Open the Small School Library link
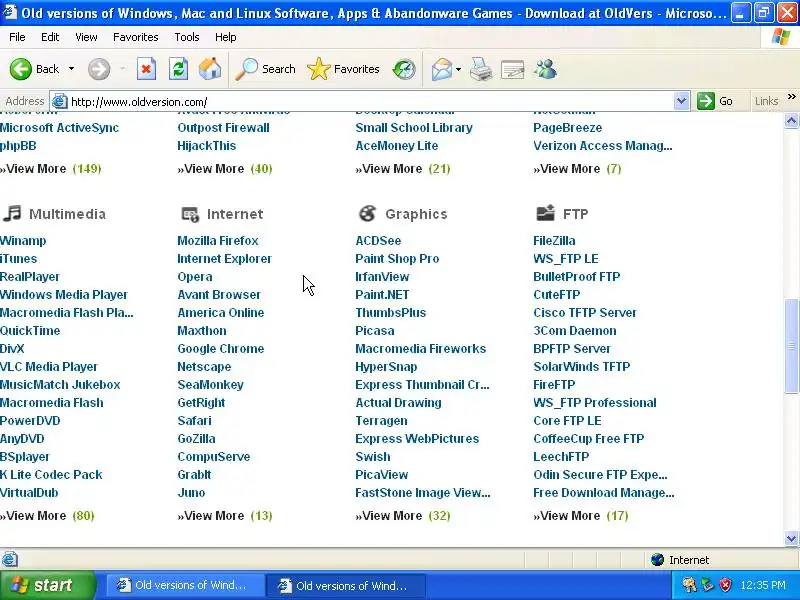 click(x=414, y=128)
